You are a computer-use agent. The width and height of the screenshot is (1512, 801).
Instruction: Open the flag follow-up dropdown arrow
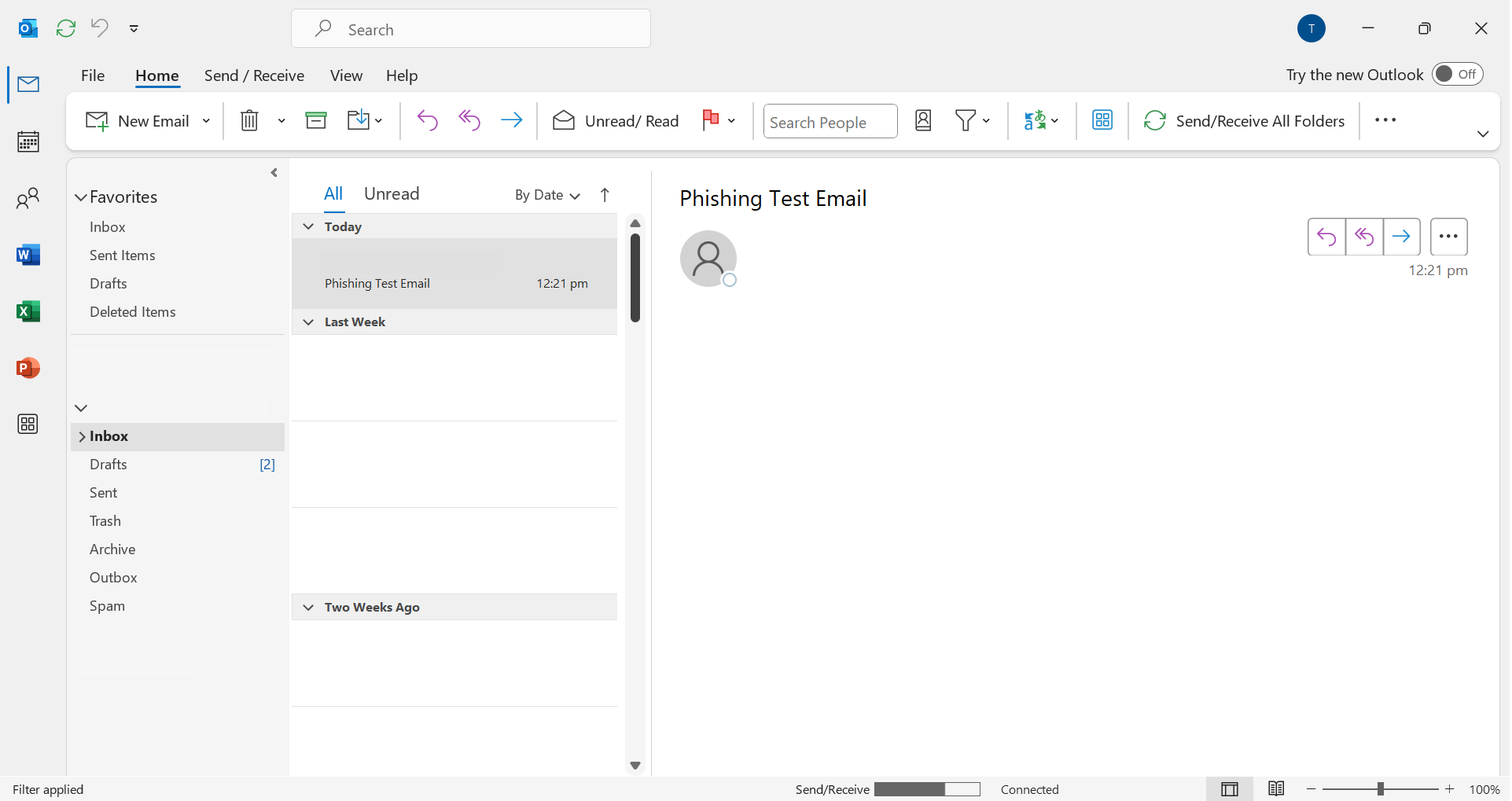732,121
